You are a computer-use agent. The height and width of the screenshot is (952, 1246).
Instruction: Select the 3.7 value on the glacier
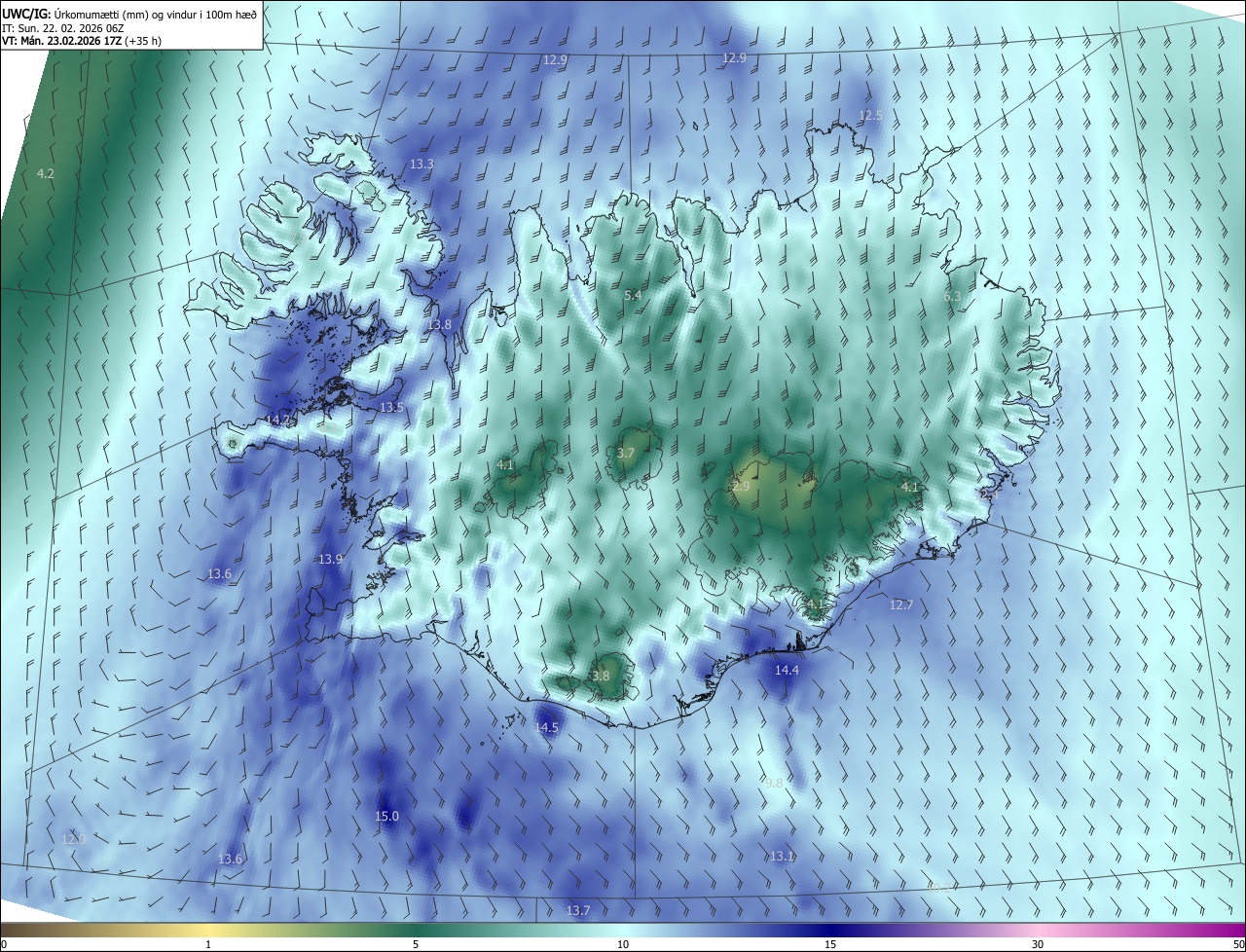point(626,454)
